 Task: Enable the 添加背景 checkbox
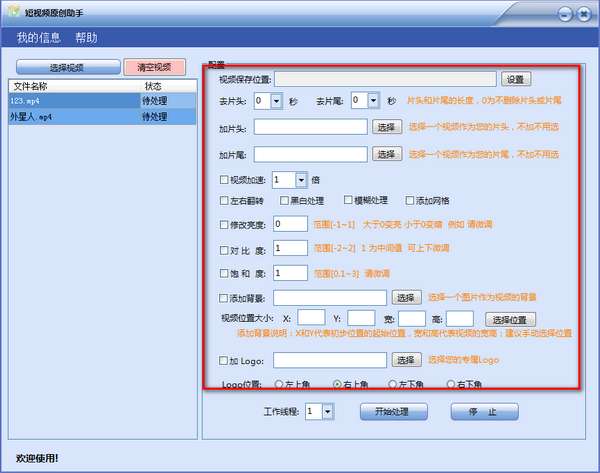223,298
